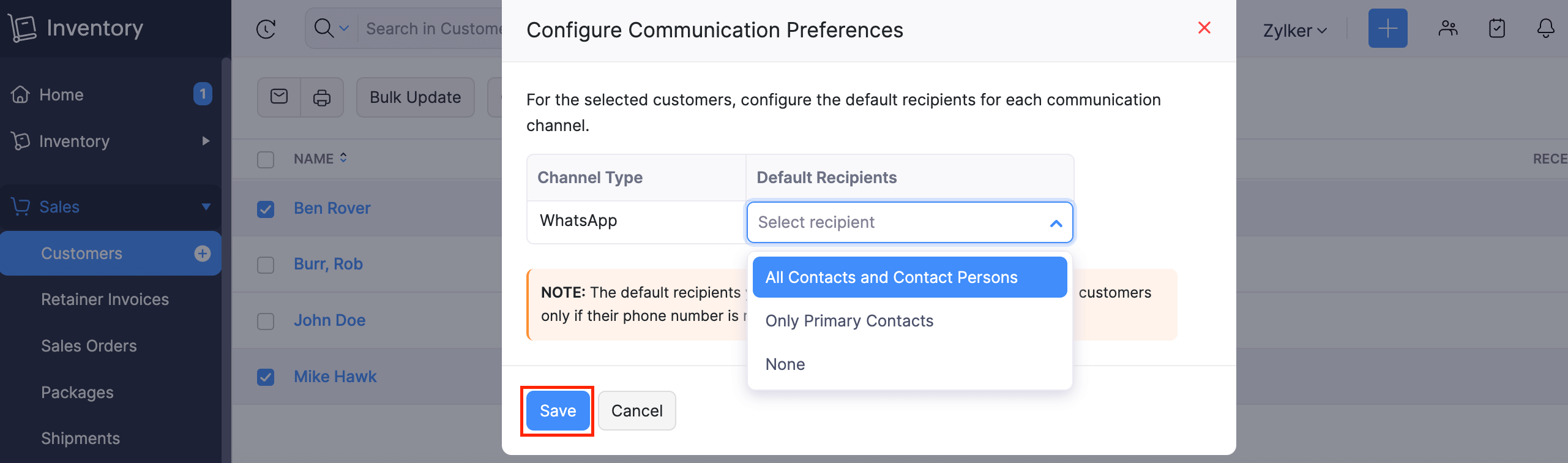1568x463 pixels.
Task: Cancel the preferences dialog
Action: 637,411
